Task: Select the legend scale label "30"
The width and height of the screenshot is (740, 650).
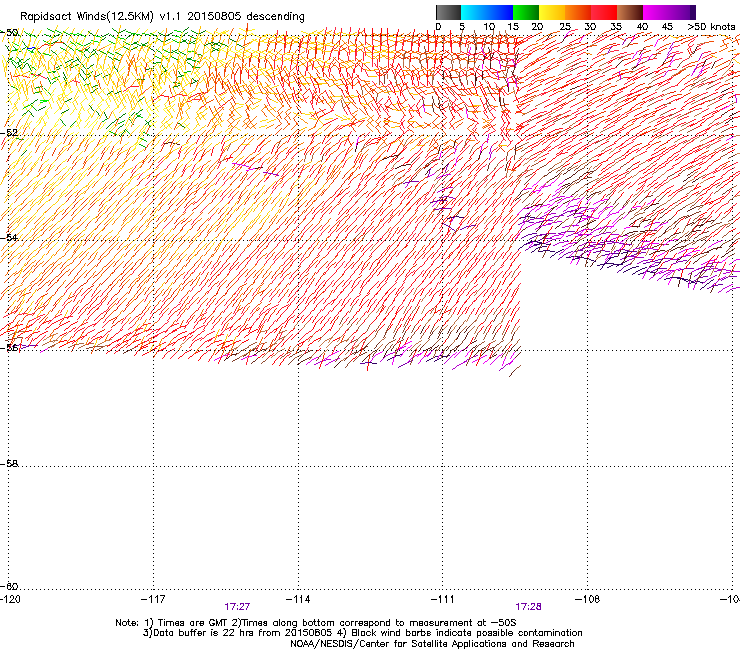Action: tap(590, 26)
